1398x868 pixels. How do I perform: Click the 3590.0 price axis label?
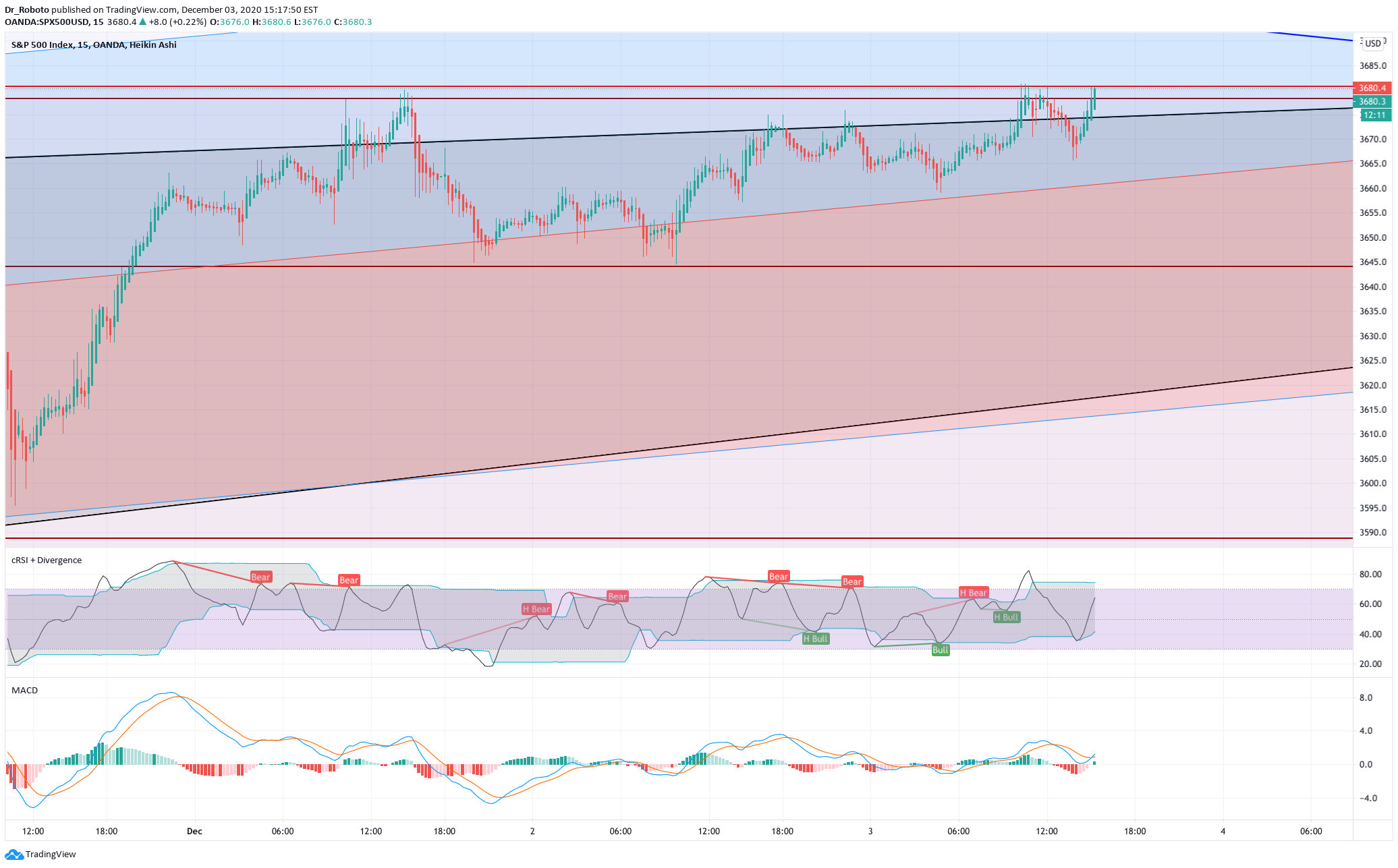click(x=1373, y=533)
